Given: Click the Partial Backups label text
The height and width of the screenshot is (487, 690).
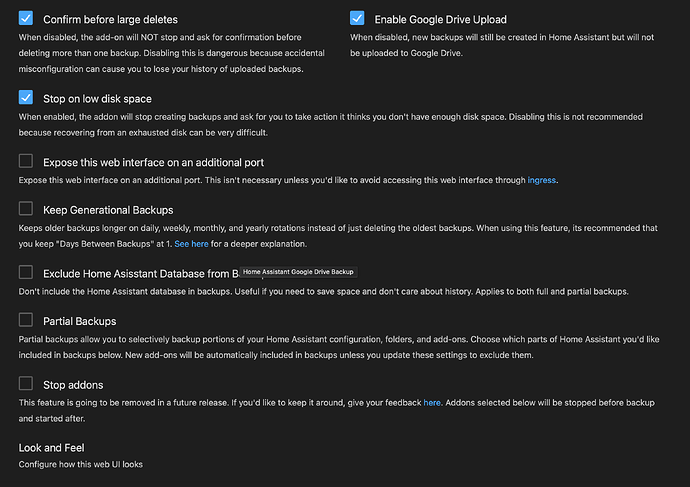Looking at the screenshot, I should (x=80, y=321).
